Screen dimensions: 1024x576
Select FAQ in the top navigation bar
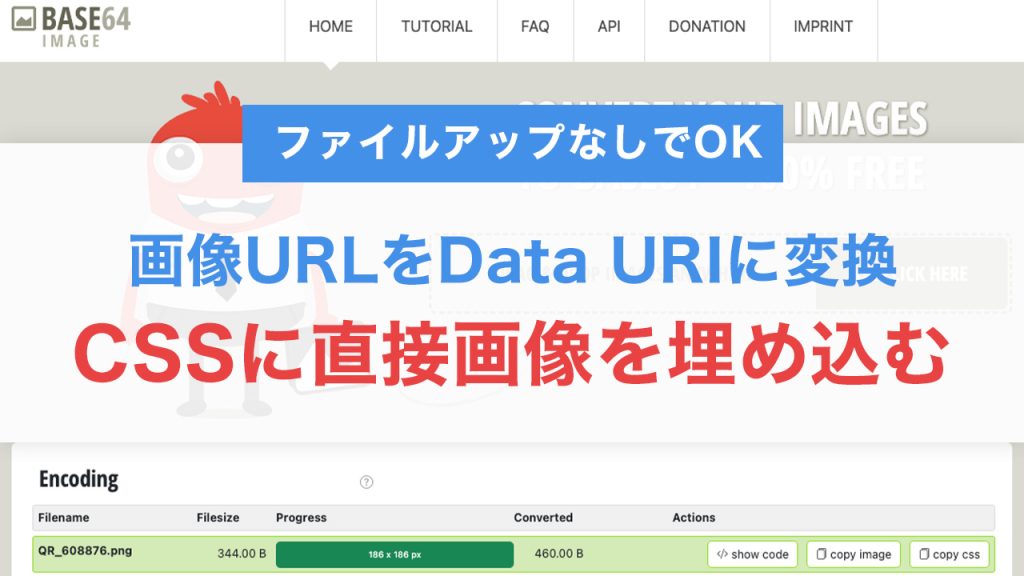tap(535, 27)
